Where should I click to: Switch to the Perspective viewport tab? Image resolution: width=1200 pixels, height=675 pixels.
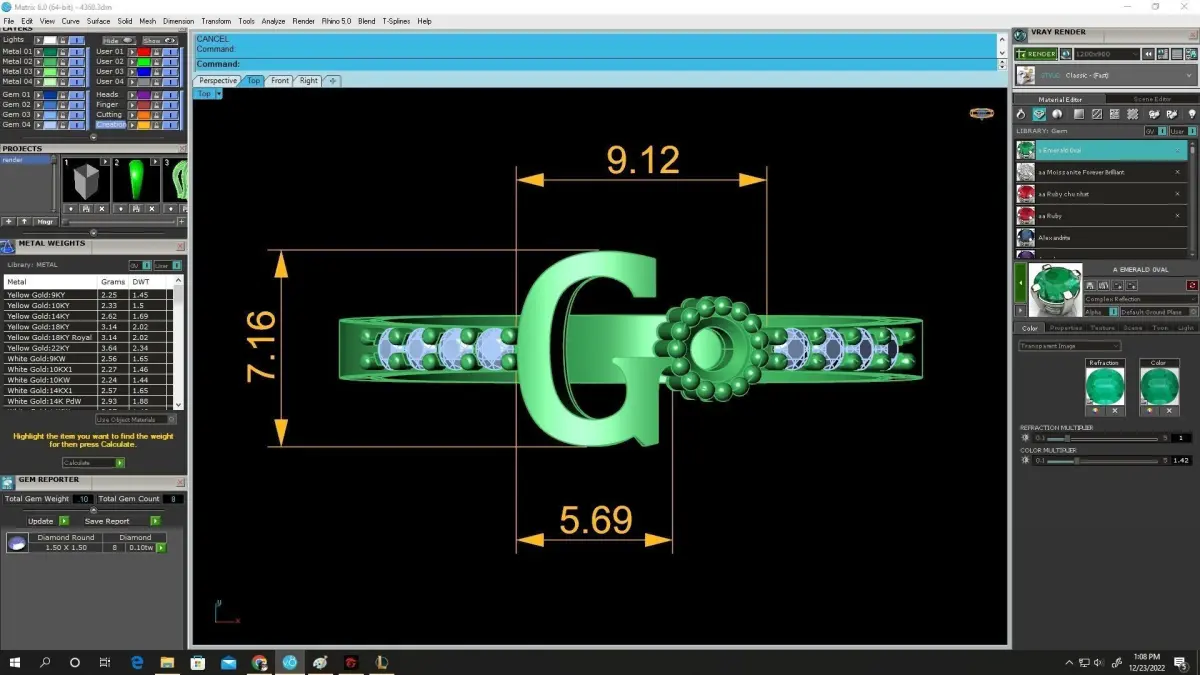[218, 81]
